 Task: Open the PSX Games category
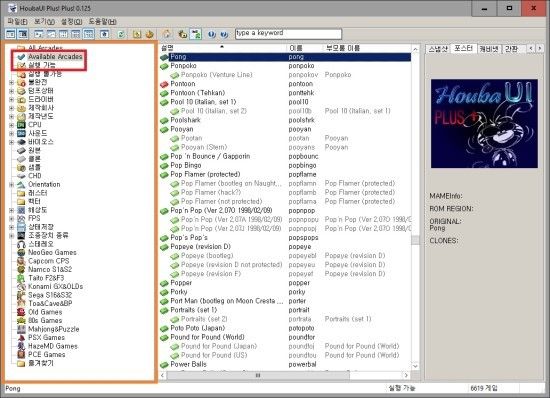[46, 337]
